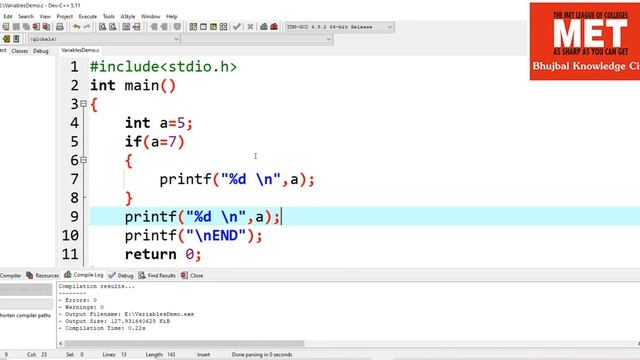Click the Close All files toolbar icon
Viewport: 640px width, 360px height.
click(x=47, y=27)
